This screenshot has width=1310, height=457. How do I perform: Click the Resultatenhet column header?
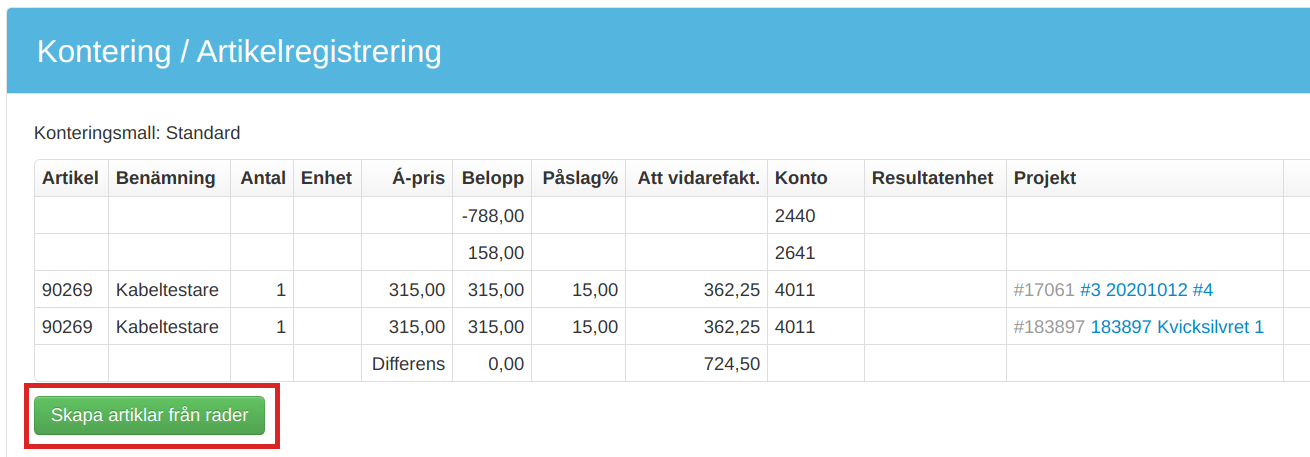[933, 178]
